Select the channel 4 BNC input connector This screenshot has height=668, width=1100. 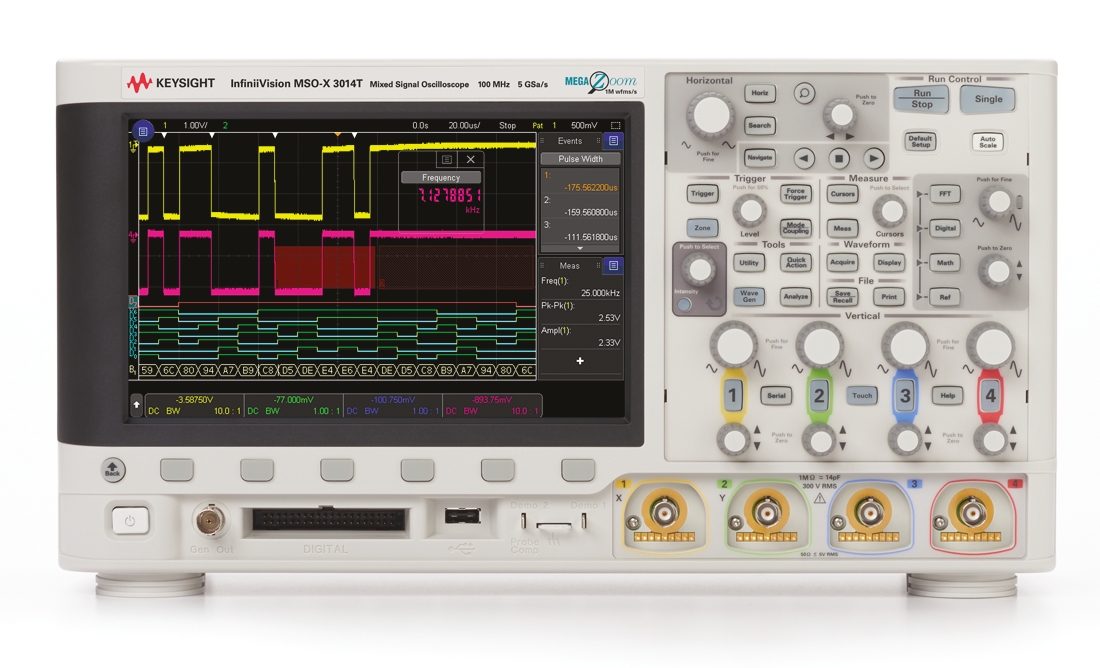coord(972,512)
